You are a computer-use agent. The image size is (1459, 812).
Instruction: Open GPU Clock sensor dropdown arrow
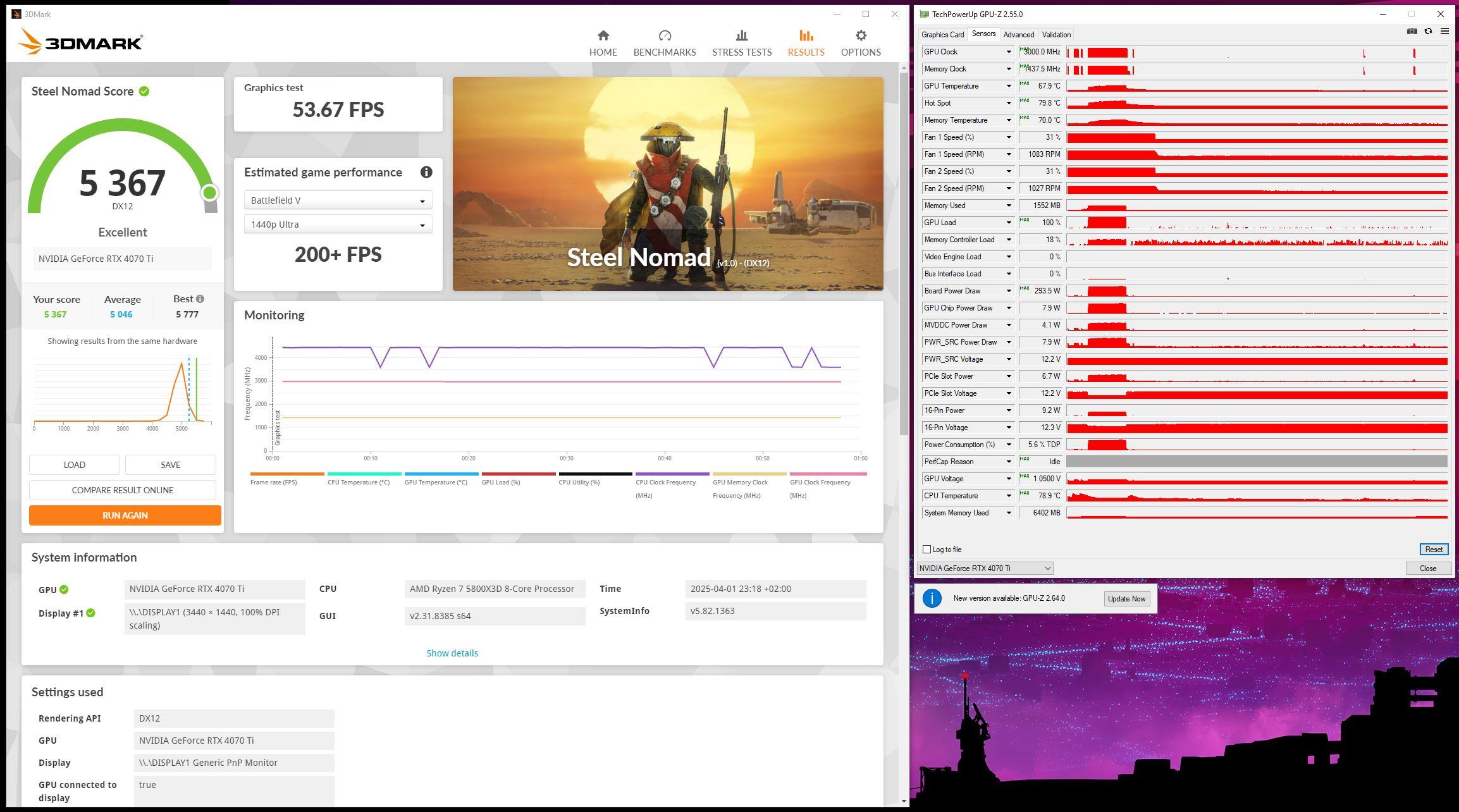coord(1009,52)
